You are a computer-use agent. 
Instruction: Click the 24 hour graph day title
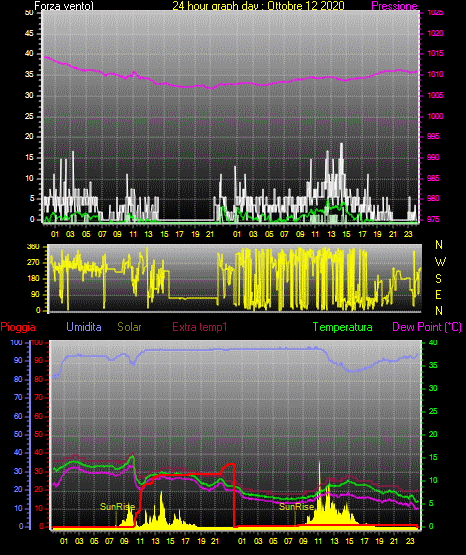258,6
